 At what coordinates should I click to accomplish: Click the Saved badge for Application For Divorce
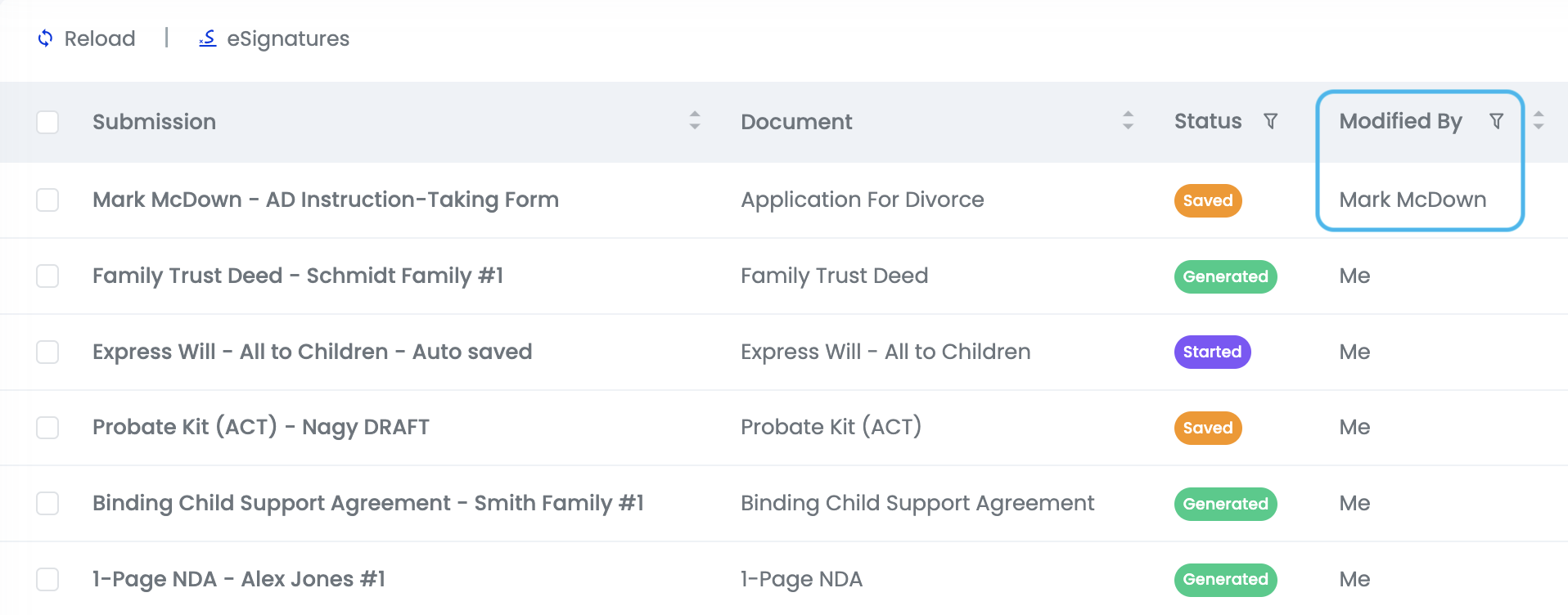1207,201
